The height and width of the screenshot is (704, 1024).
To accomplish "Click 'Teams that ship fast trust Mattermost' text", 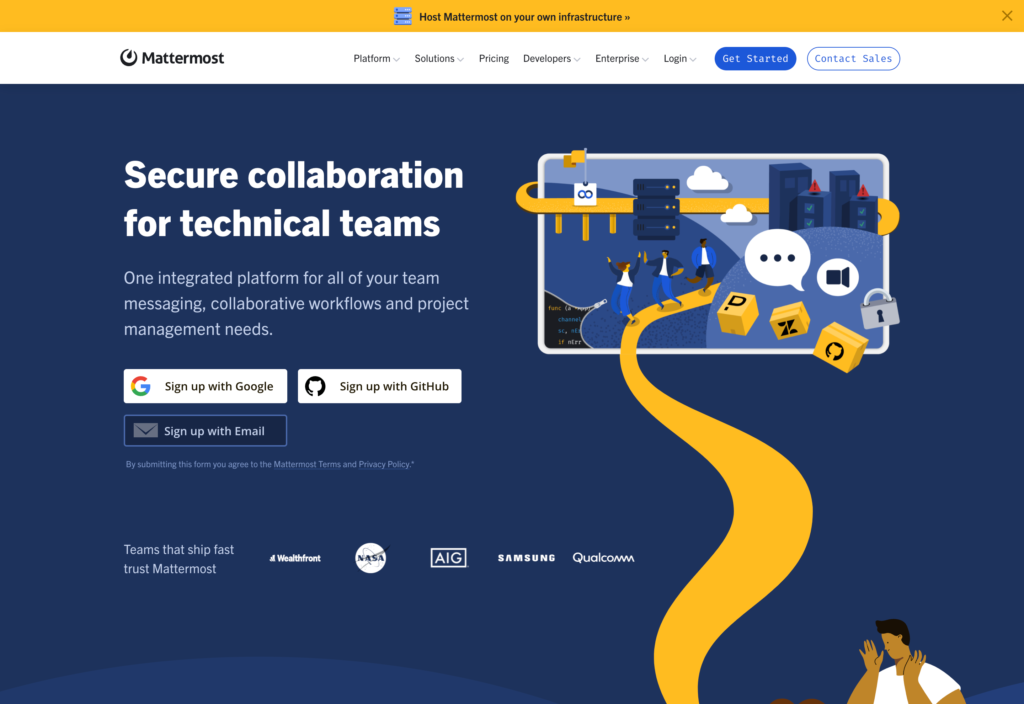I will pos(179,559).
